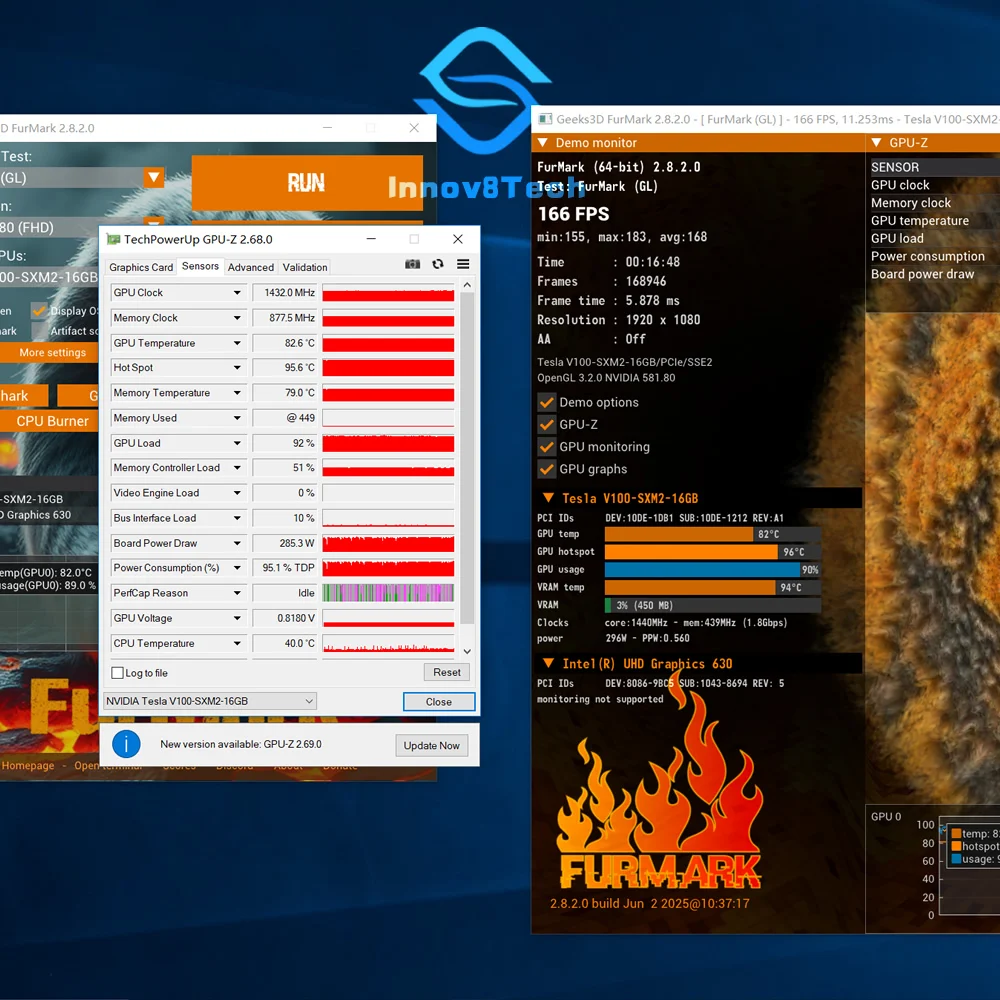Close the GPU-Z window with X
Image resolution: width=1000 pixels, height=1000 pixels.
[x=457, y=239]
